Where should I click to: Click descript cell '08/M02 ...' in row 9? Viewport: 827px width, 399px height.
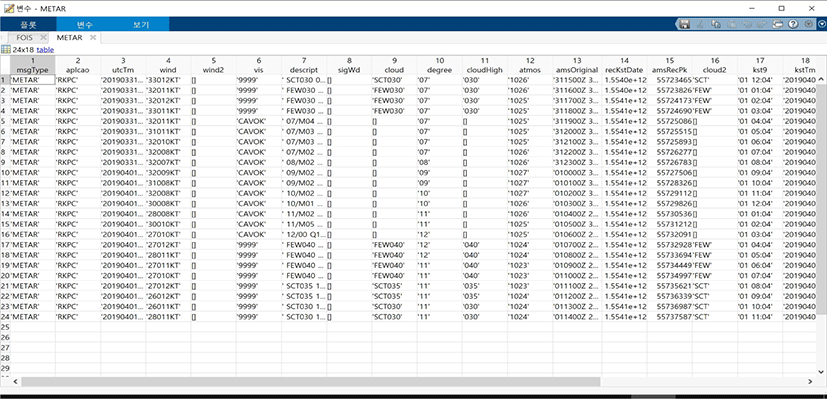[304, 162]
